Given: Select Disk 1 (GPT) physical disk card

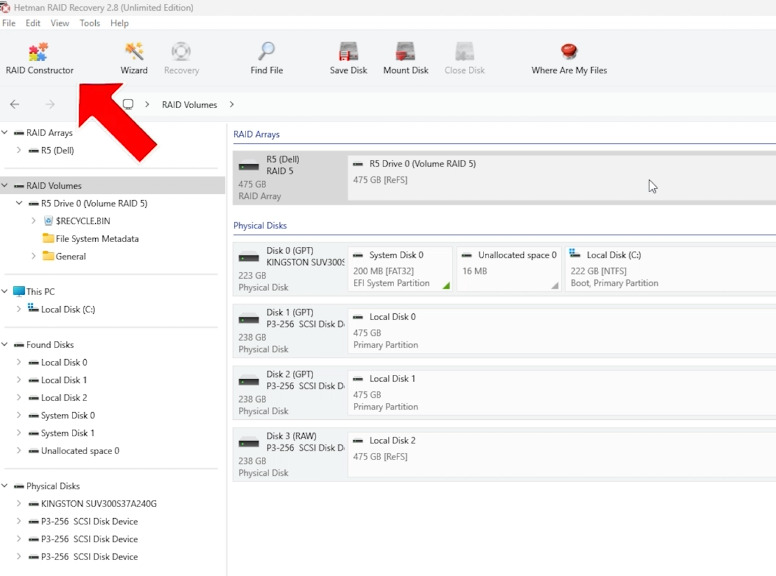Looking at the screenshot, I should [290, 331].
